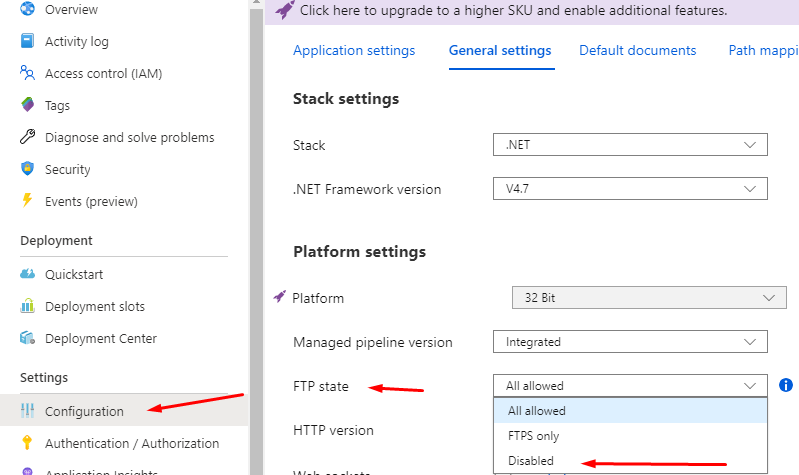Expand the .NET Framework version dropdown
The height and width of the screenshot is (475, 799).
630,188
